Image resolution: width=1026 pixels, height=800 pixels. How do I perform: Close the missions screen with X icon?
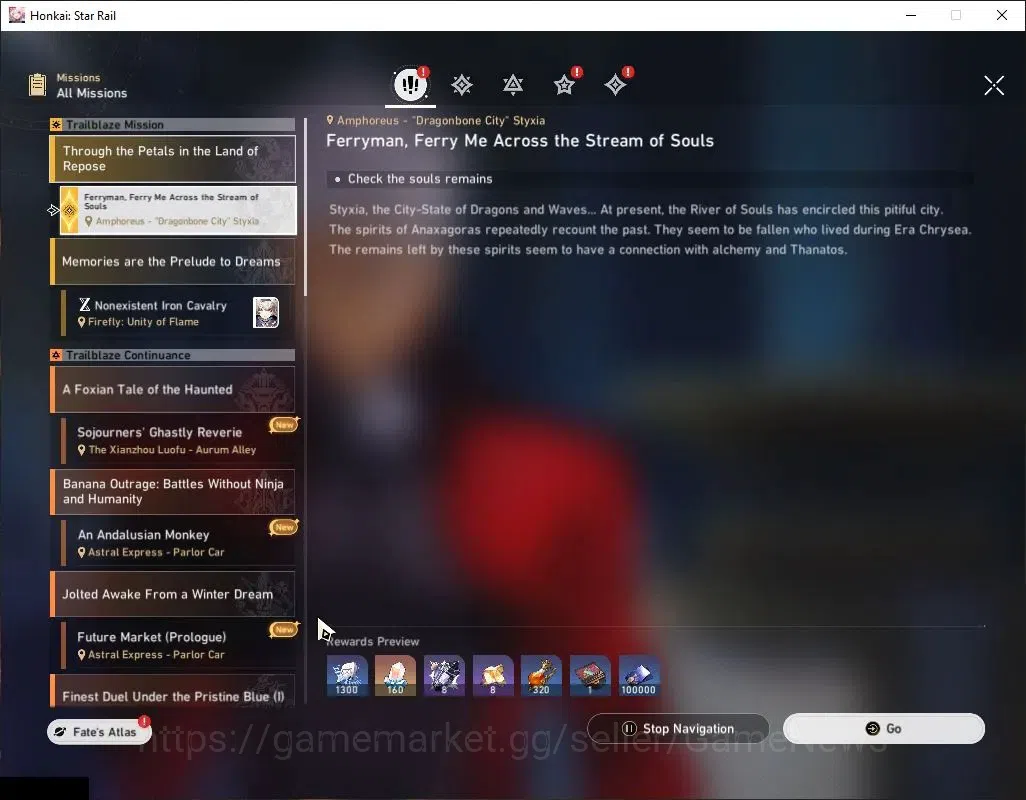point(993,85)
